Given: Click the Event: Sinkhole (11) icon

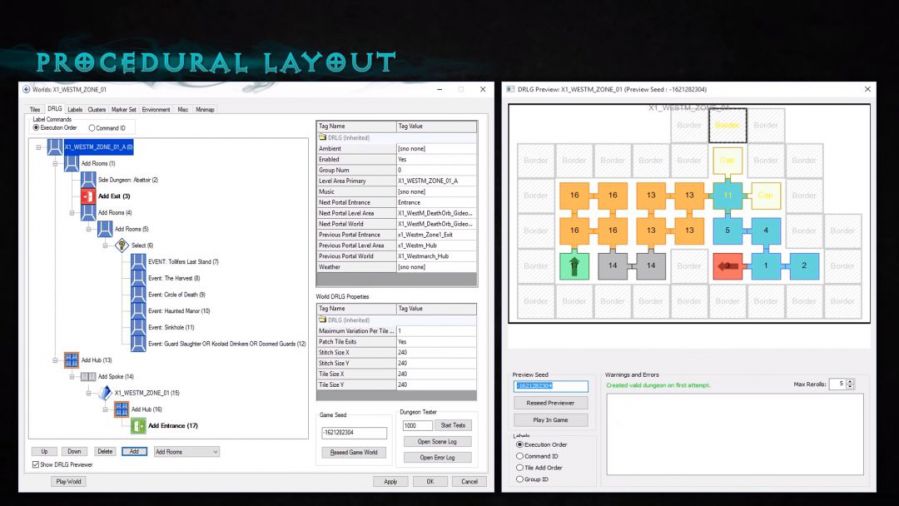Looking at the screenshot, I should pyautogui.click(x=138, y=327).
